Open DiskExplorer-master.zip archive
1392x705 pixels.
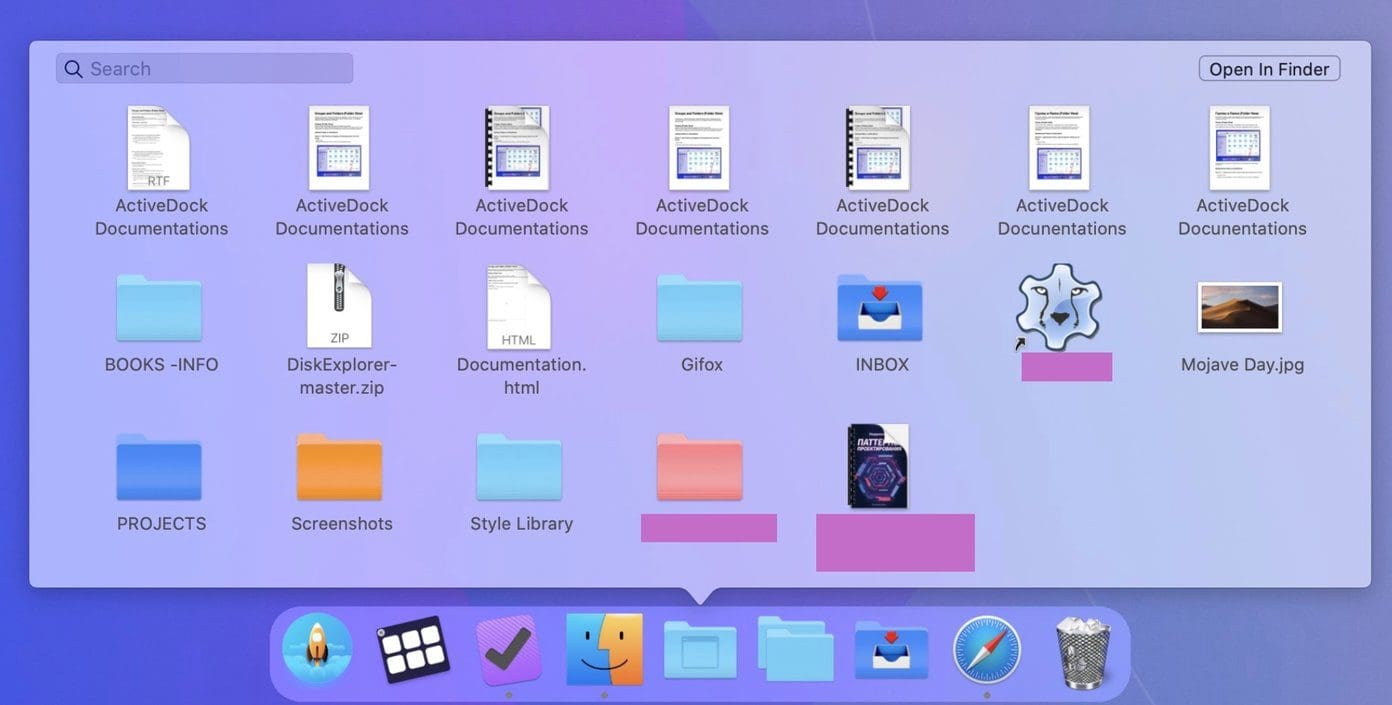tap(340, 306)
